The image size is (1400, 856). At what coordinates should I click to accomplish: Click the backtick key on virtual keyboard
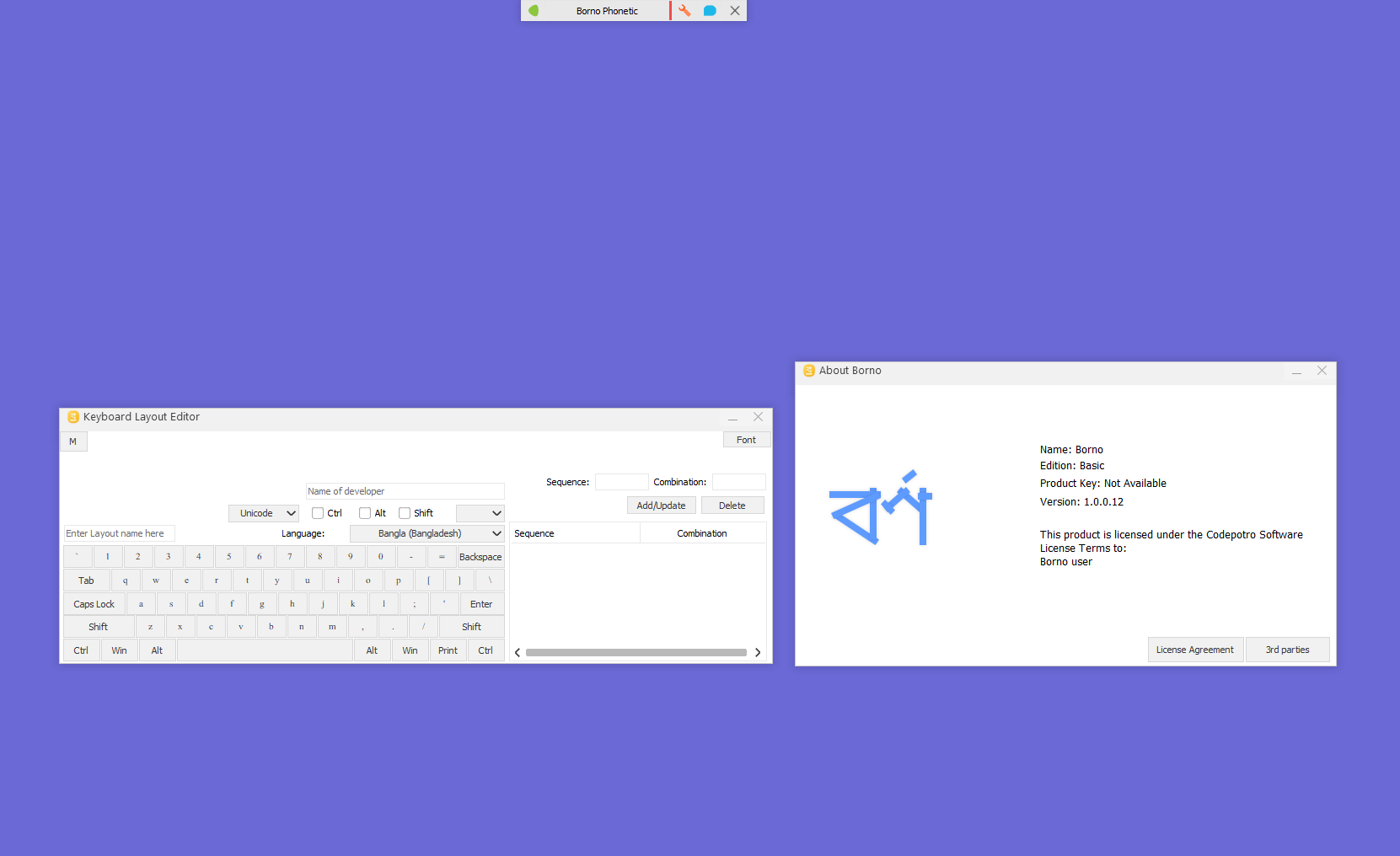point(78,557)
